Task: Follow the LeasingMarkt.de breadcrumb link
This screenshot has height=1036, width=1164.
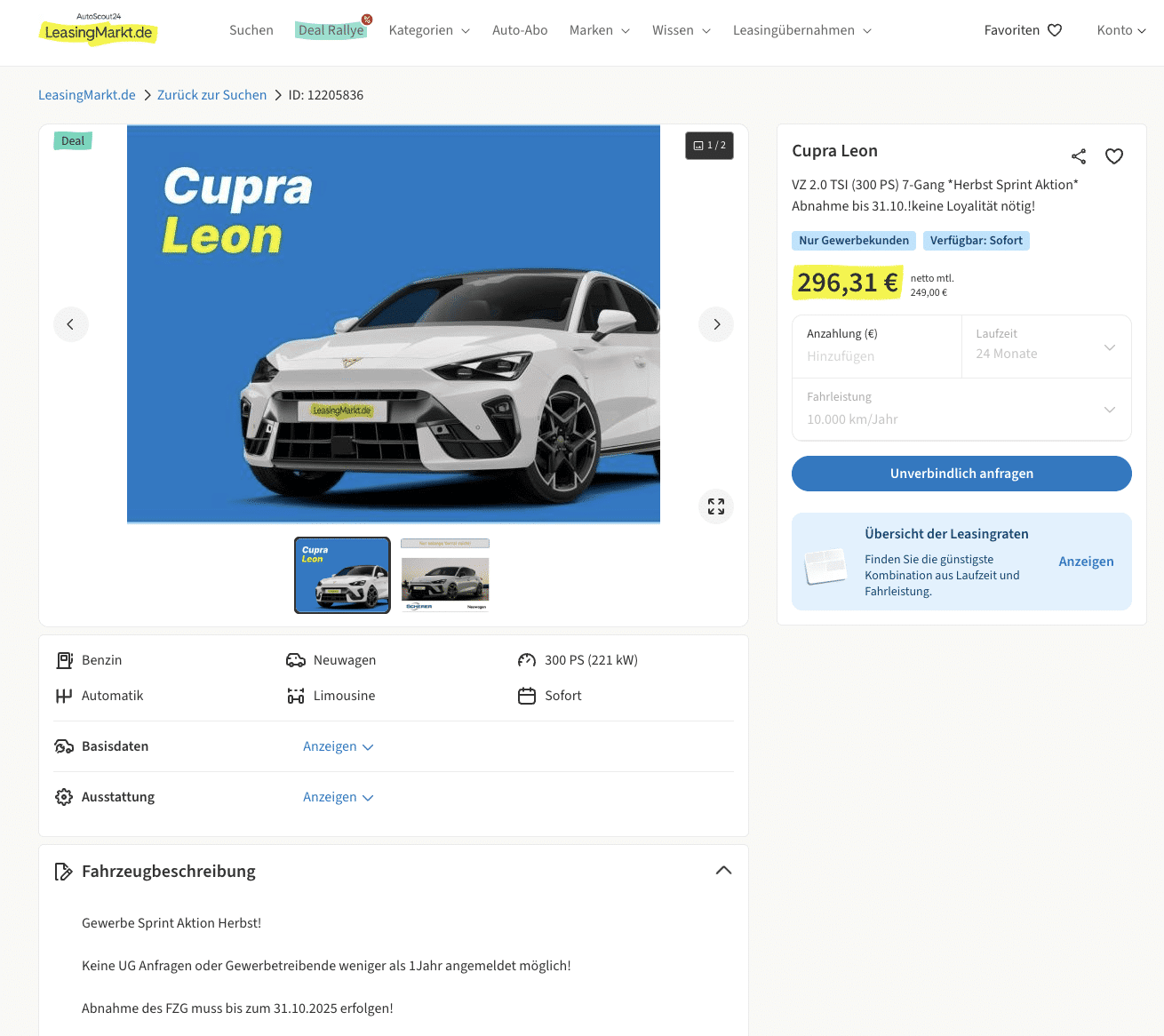Action: 87,95
